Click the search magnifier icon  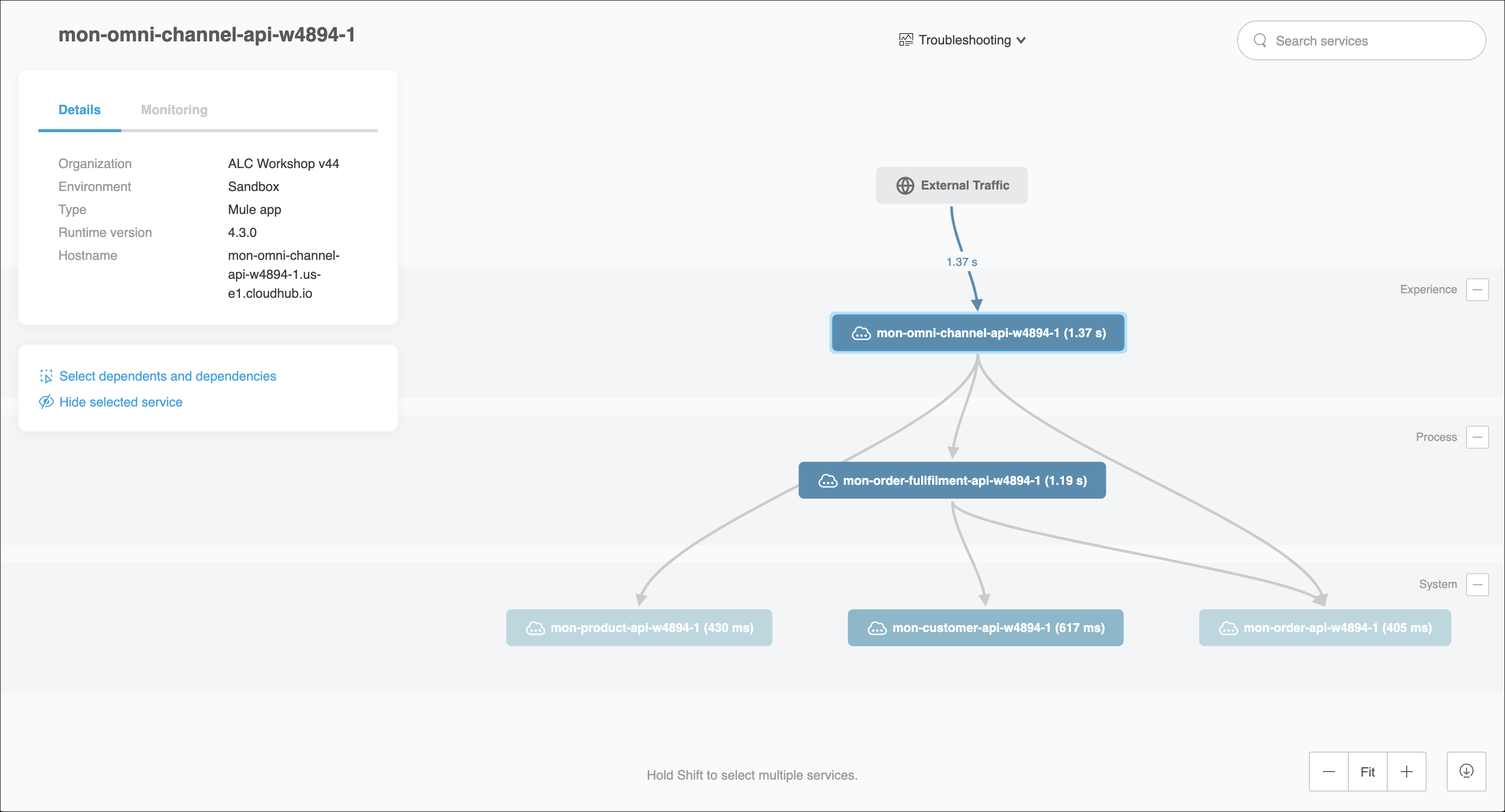pyautogui.click(x=1260, y=40)
